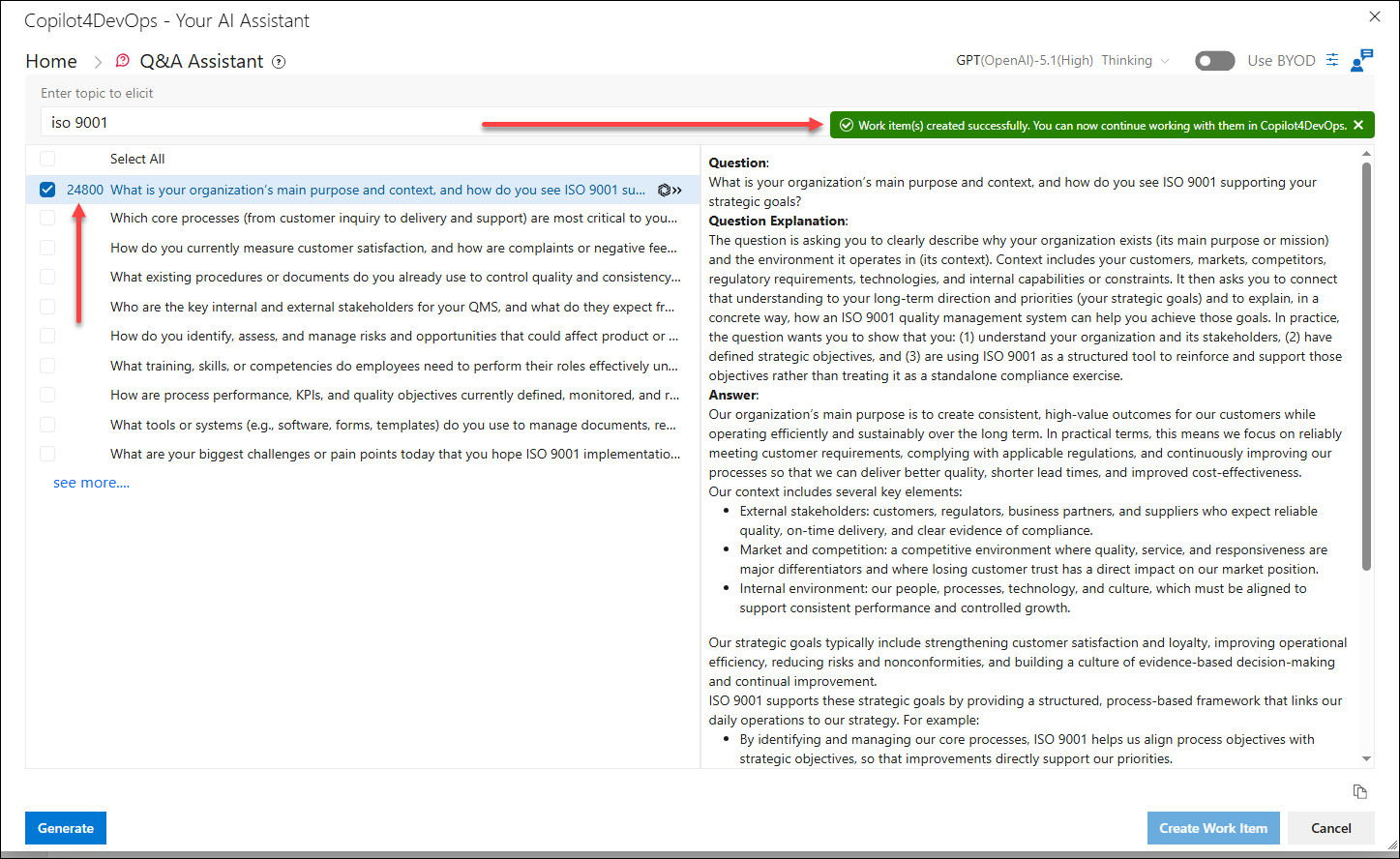This screenshot has width=1400, height=859.
Task: Dismiss the success notification with its X
Action: point(1358,125)
